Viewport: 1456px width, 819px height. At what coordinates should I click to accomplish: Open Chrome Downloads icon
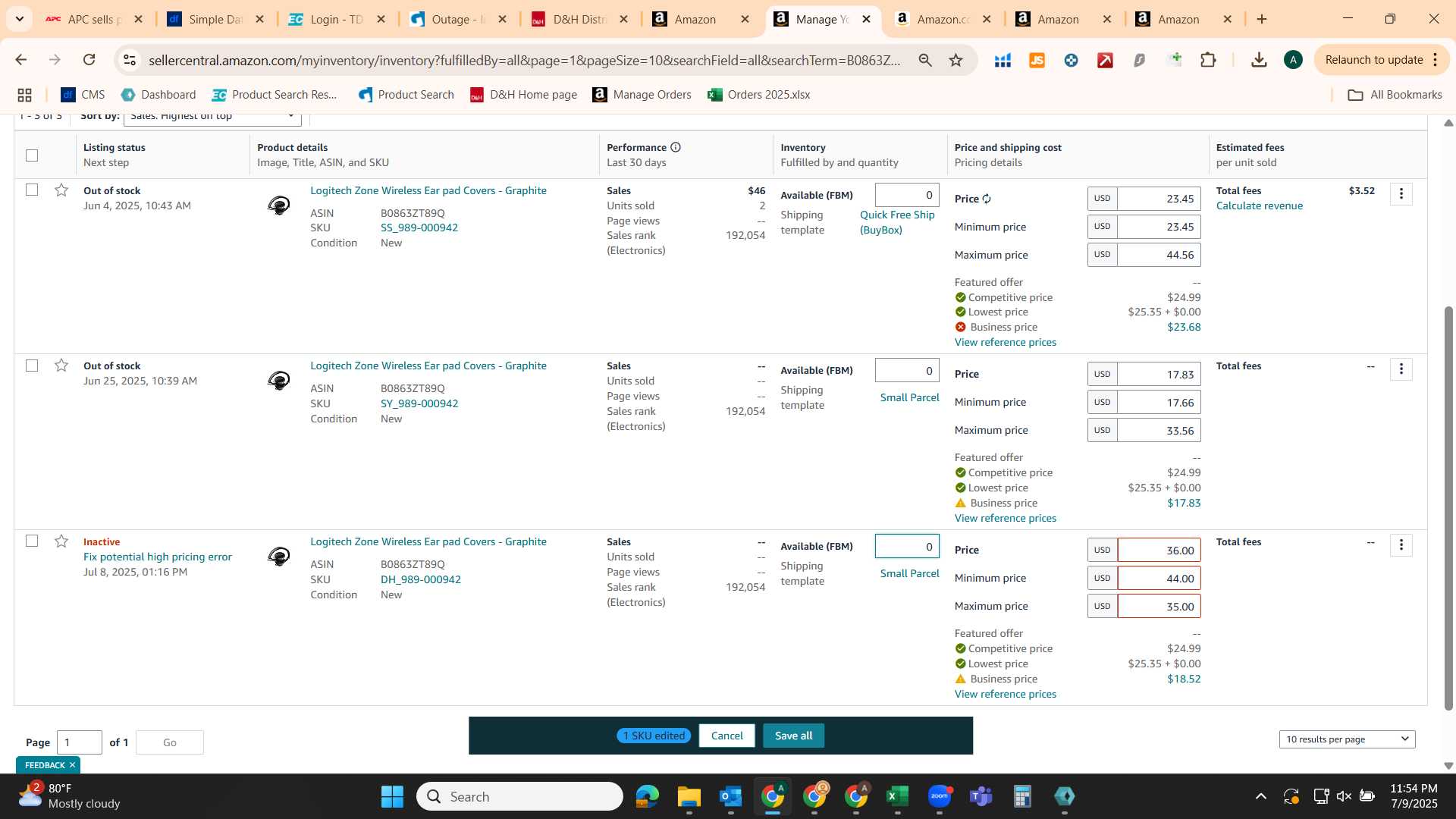tap(1259, 60)
